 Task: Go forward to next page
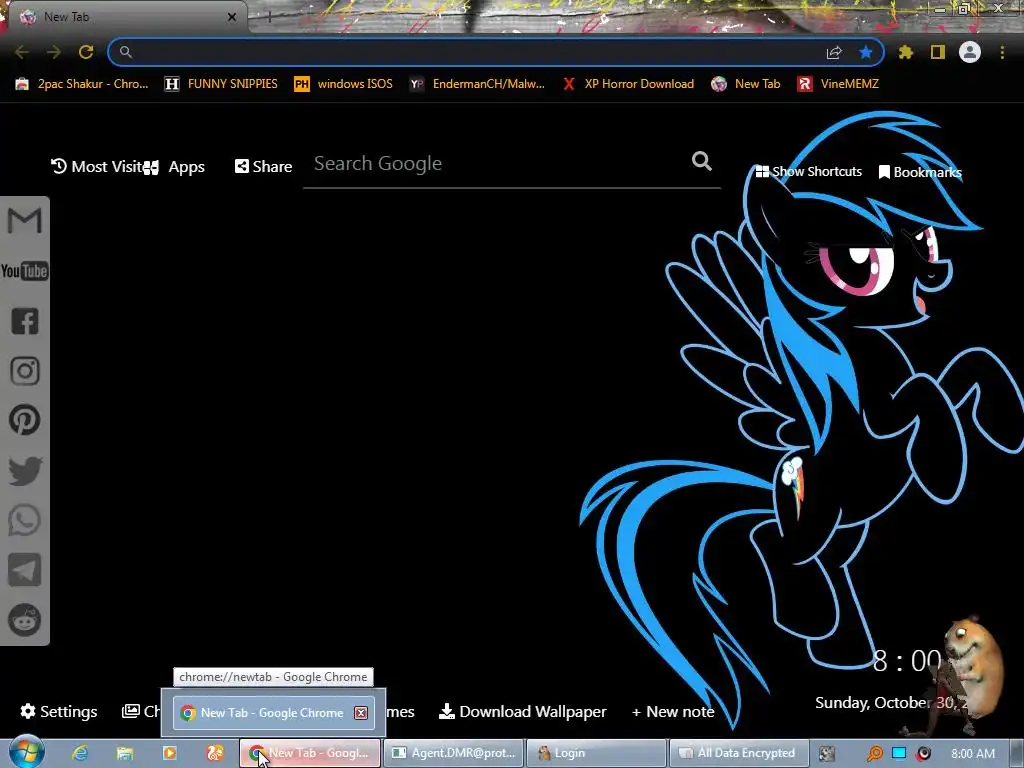click(x=54, y=52)
